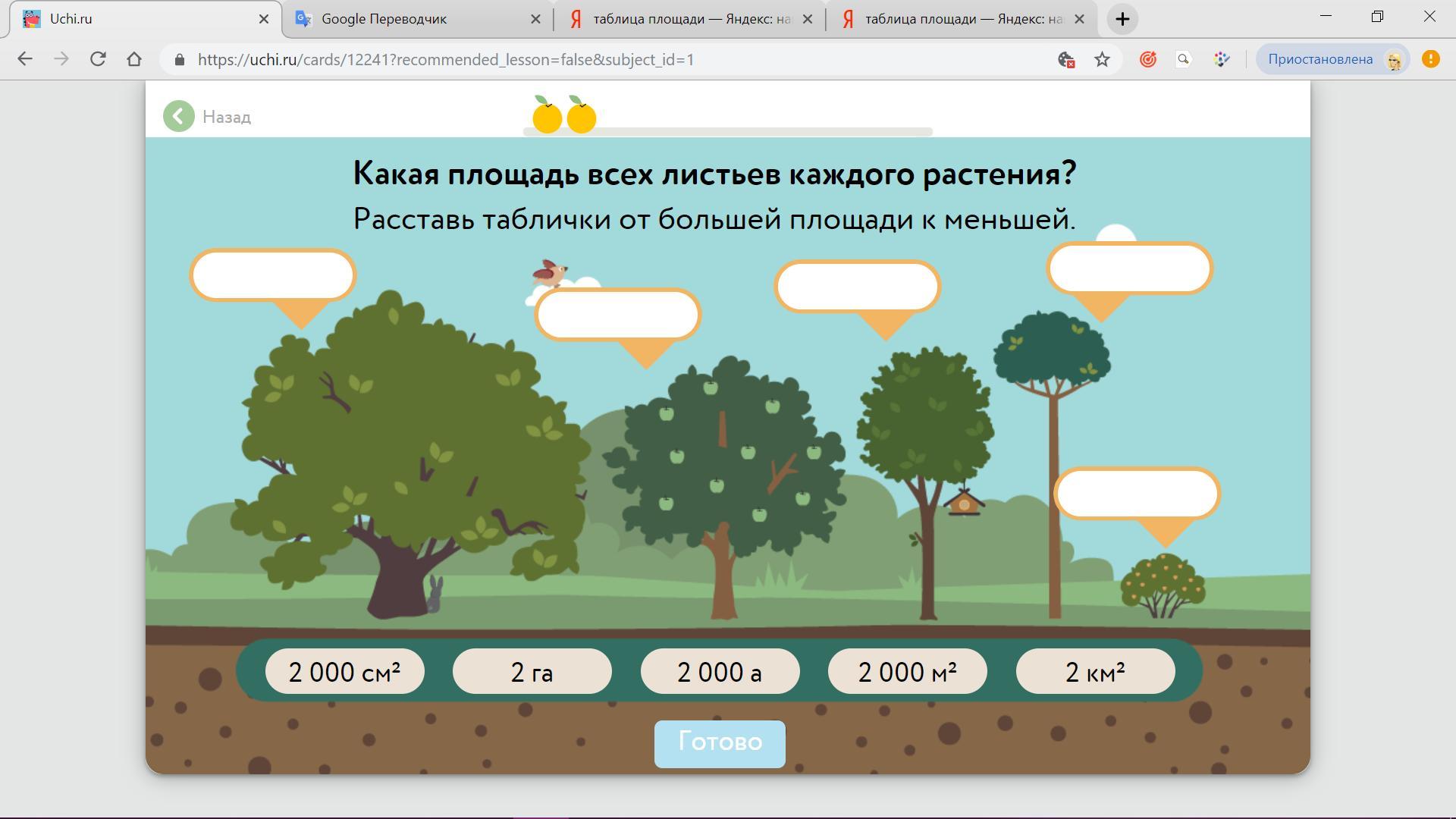Click the red target extension icon
The height and width of the screenshot is (819, 1456).
[1148, 59]
